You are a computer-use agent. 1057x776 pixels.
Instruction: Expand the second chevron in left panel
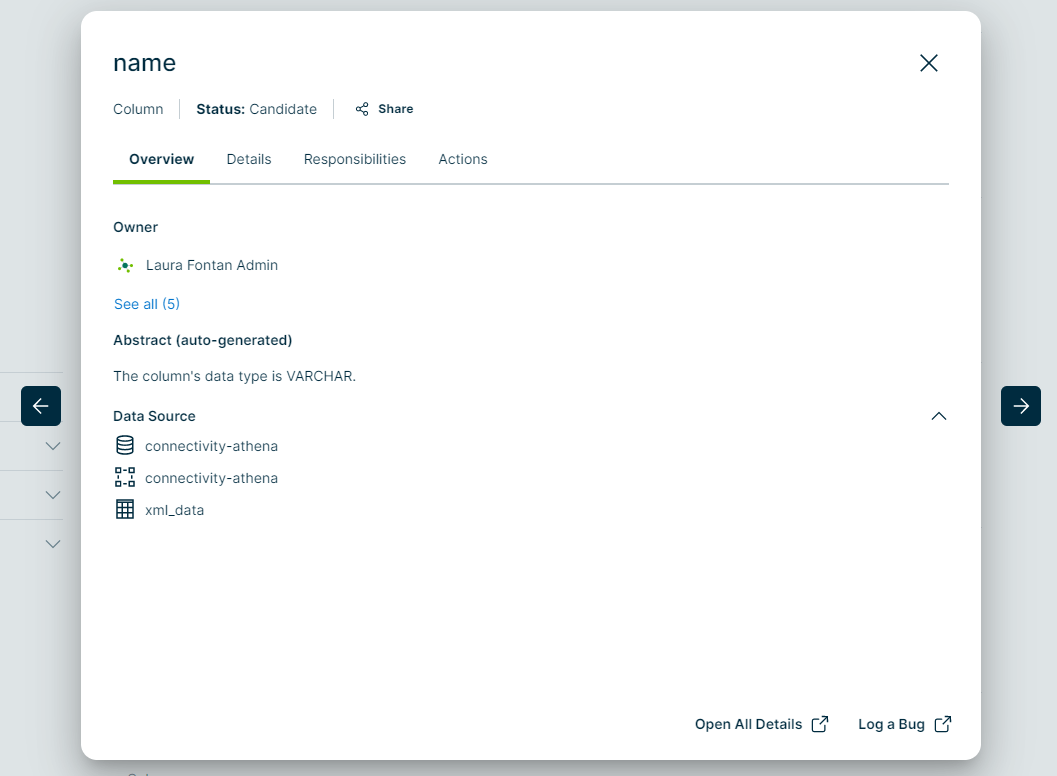point(53,495)
